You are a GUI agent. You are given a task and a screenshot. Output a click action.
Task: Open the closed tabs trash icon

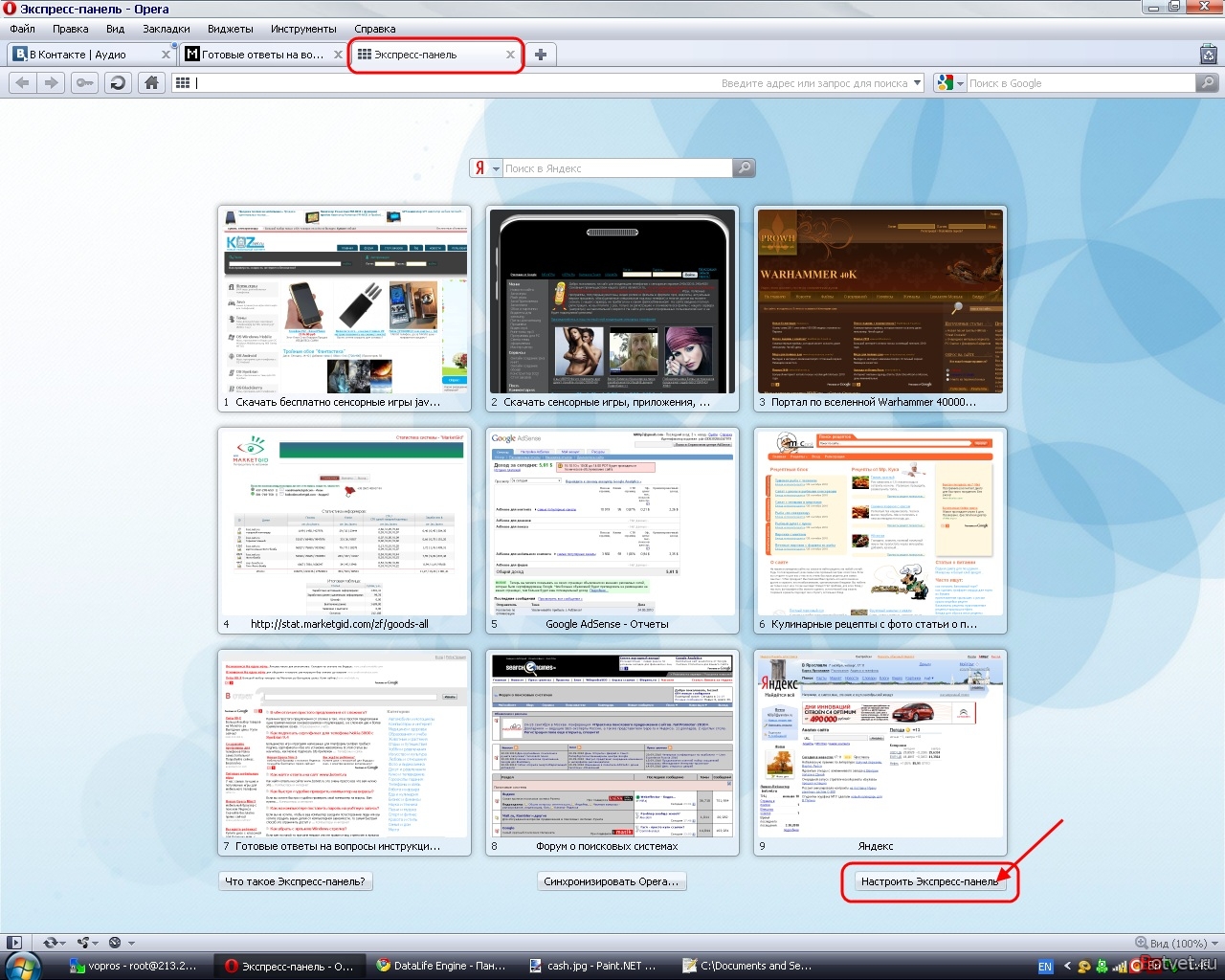pos(1209,55)
